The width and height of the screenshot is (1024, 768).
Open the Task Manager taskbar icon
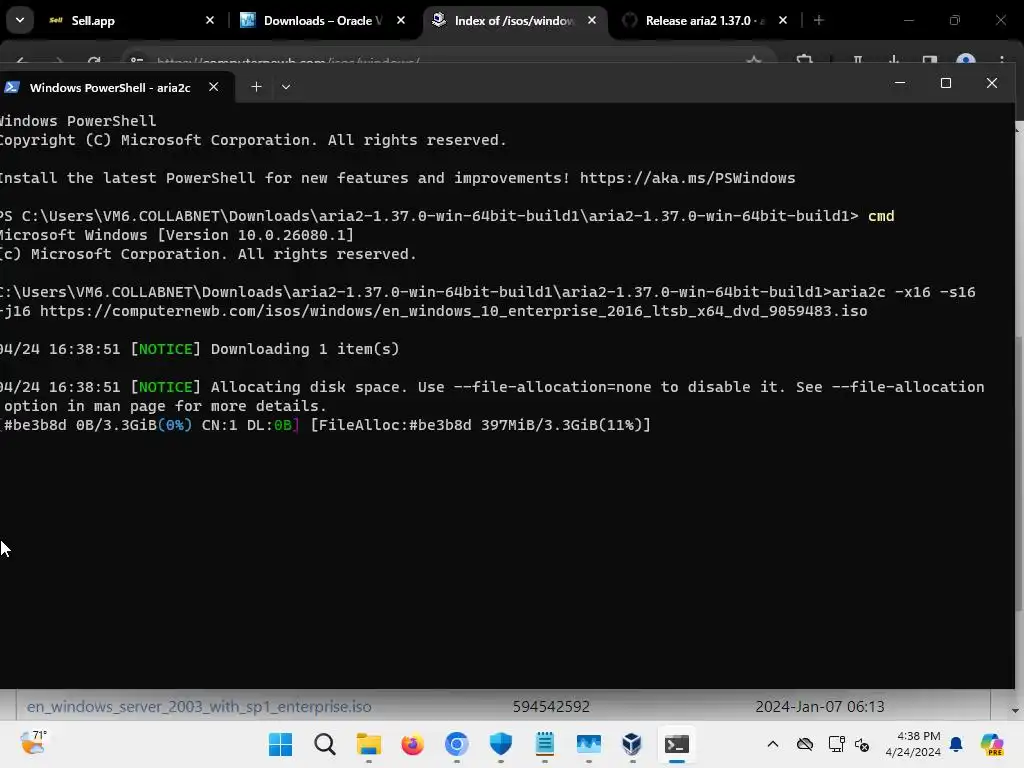click(x=588, y=744)
